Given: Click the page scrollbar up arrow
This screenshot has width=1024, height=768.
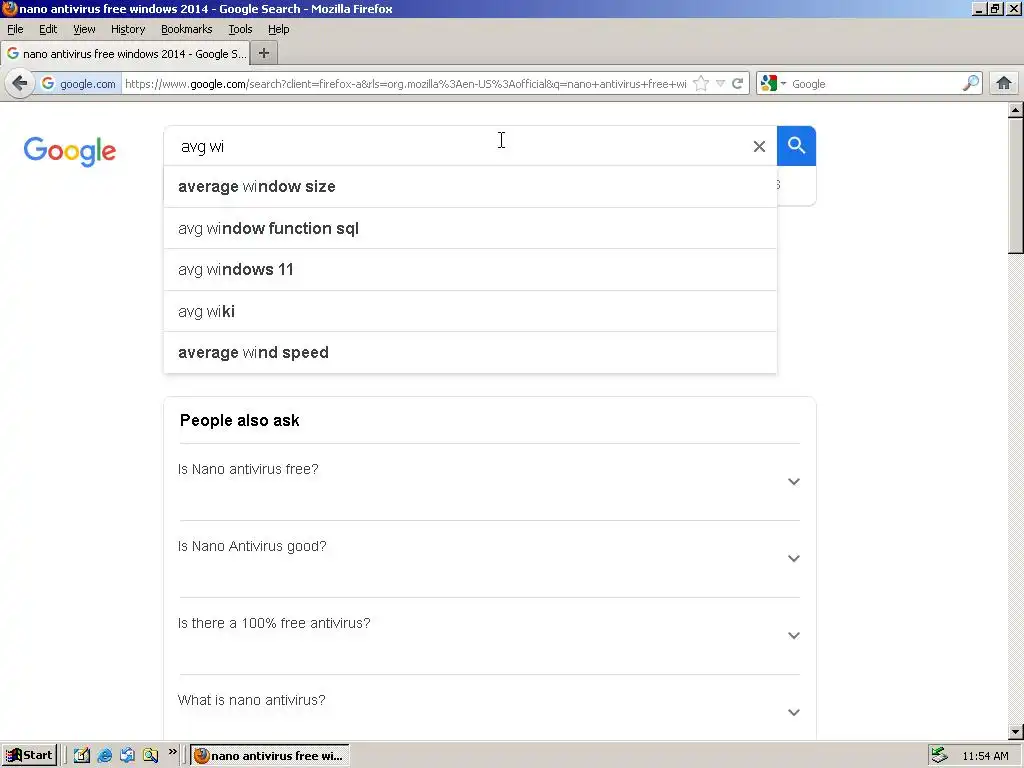Looking at the screenshot, I should click(1016, 110).
